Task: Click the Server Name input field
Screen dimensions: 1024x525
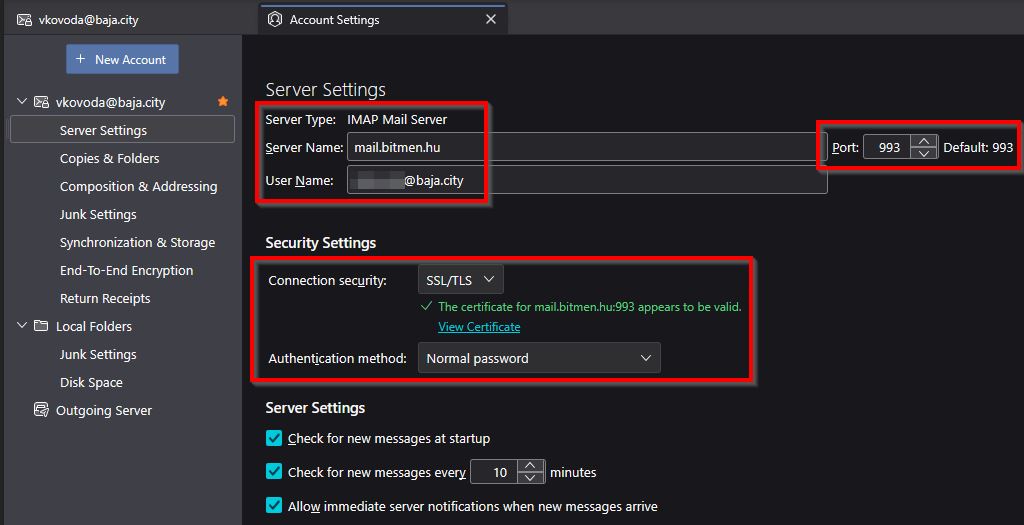Action: click(x=580, y=147)
